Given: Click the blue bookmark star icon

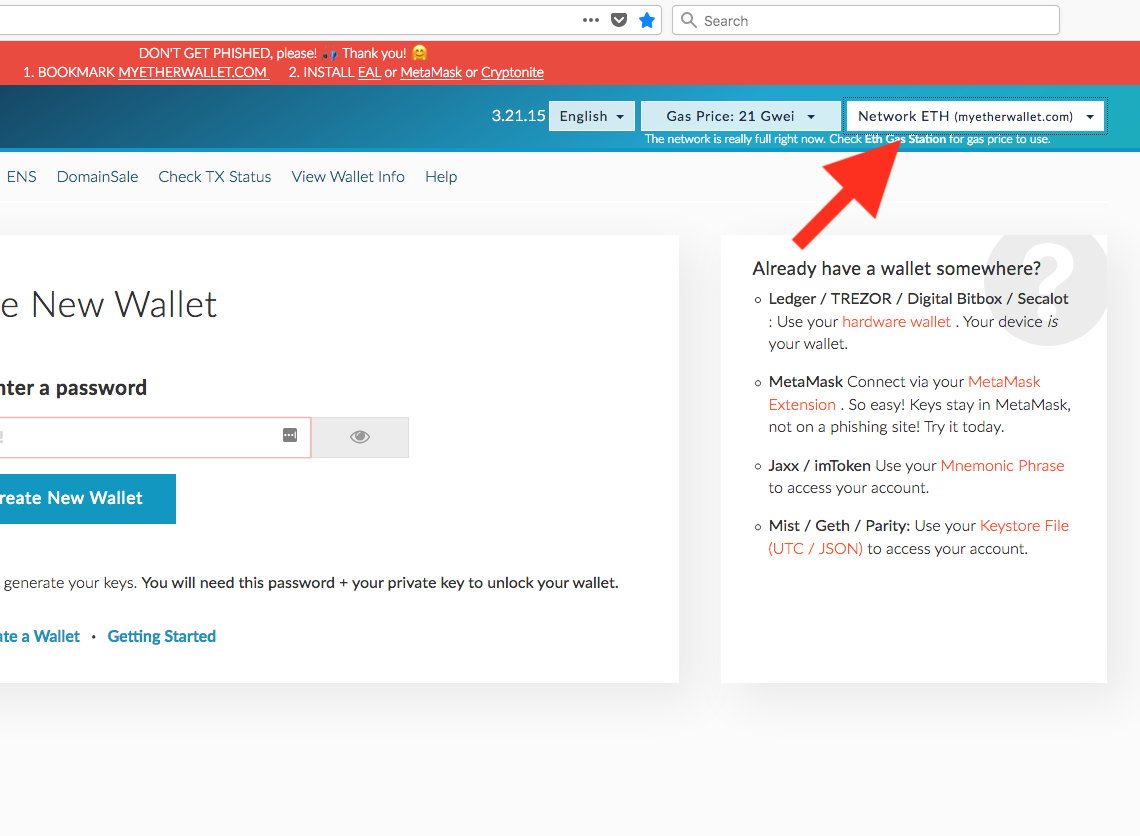Looking at the screenshot, I should click(x=647, y=20).
